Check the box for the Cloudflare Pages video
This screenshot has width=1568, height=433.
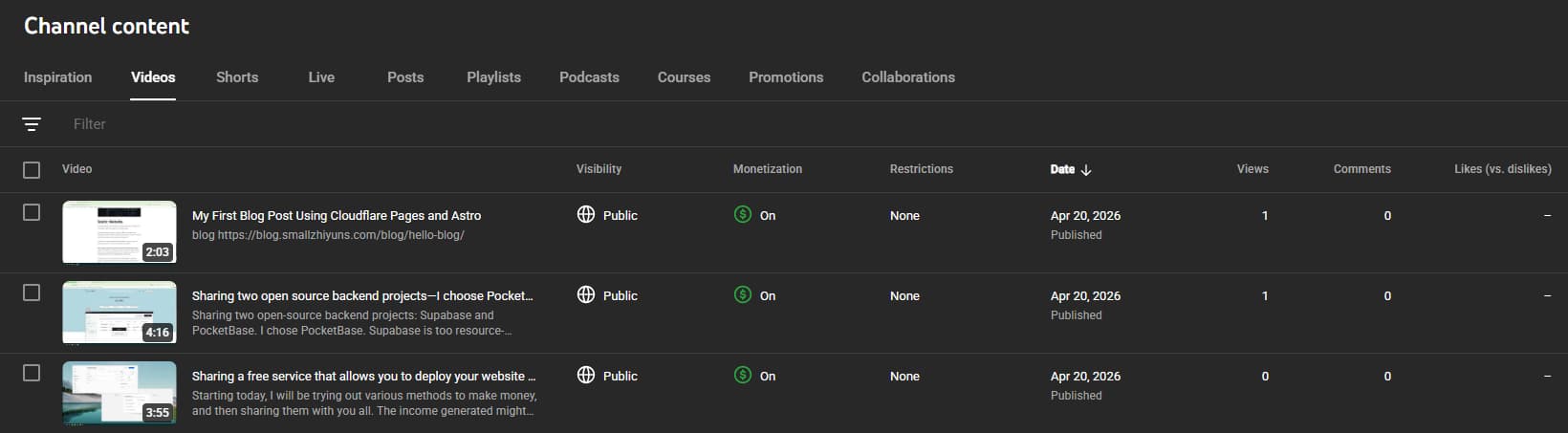[x=32, y=212]
